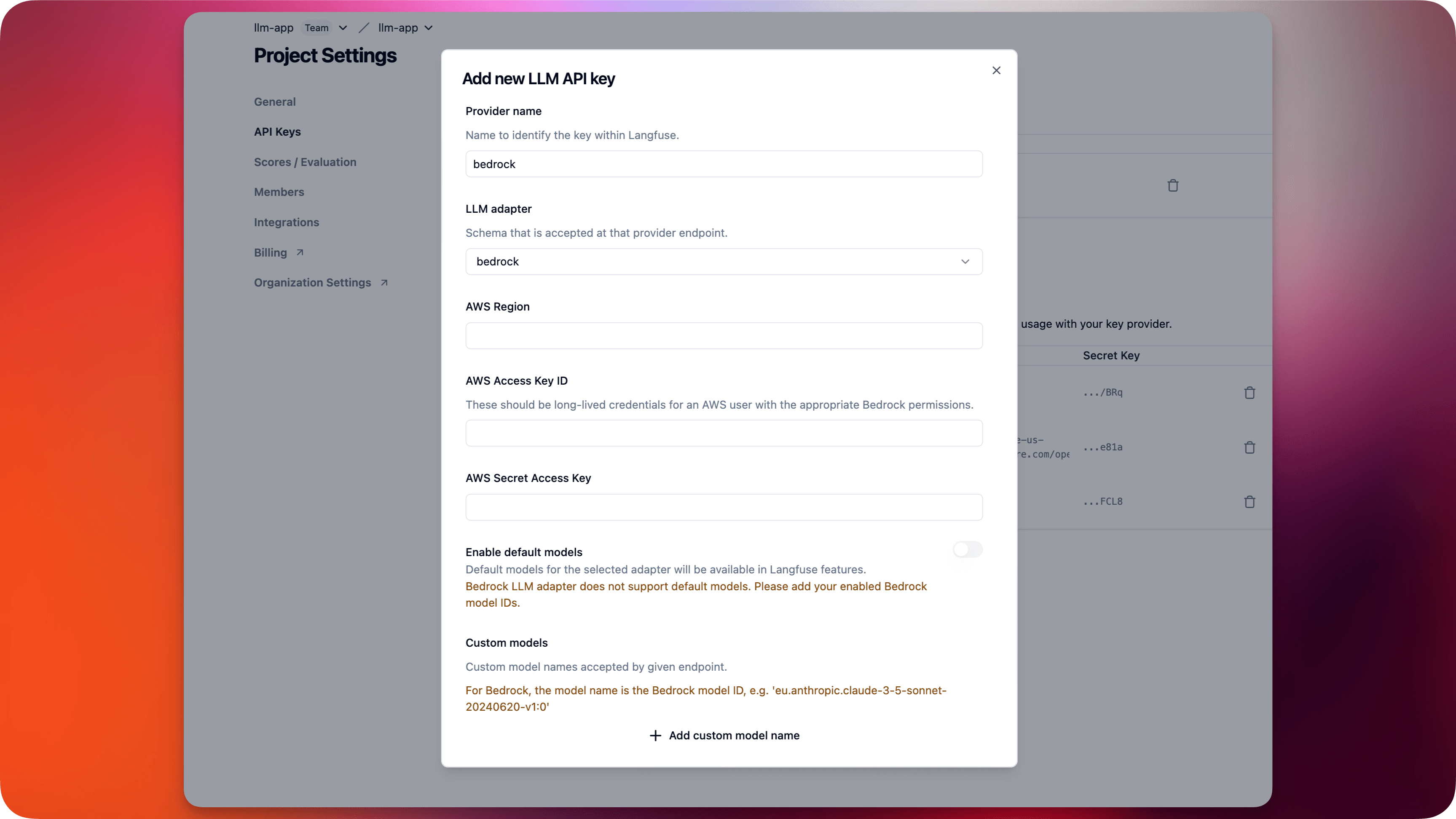Screen dimensions: 1456x819
Task: Open the Integrations settings page
Action: coord(286,222)
